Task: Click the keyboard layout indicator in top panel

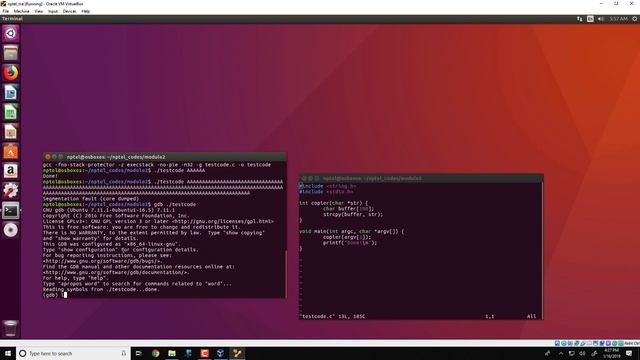Action: [x=590, y=19]
